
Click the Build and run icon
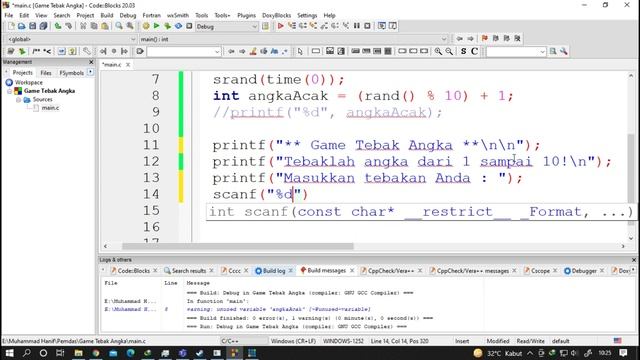(x=167, y=26)
